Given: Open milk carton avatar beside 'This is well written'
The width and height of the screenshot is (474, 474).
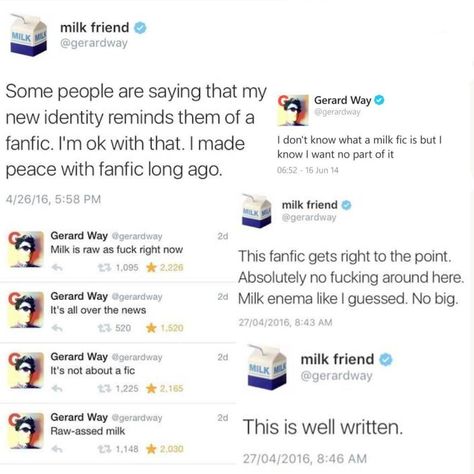Looking at the screenshot, I should (267, 367).
